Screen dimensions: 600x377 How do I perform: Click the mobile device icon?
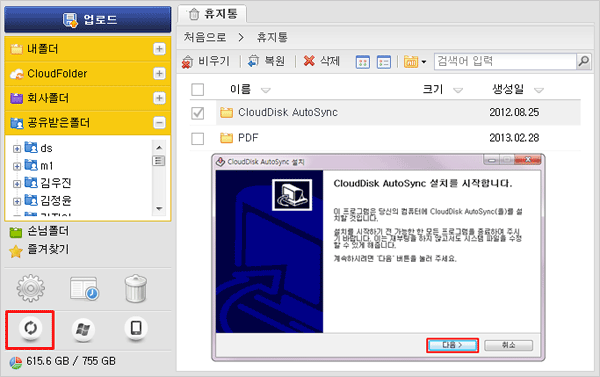pos(136,328)
